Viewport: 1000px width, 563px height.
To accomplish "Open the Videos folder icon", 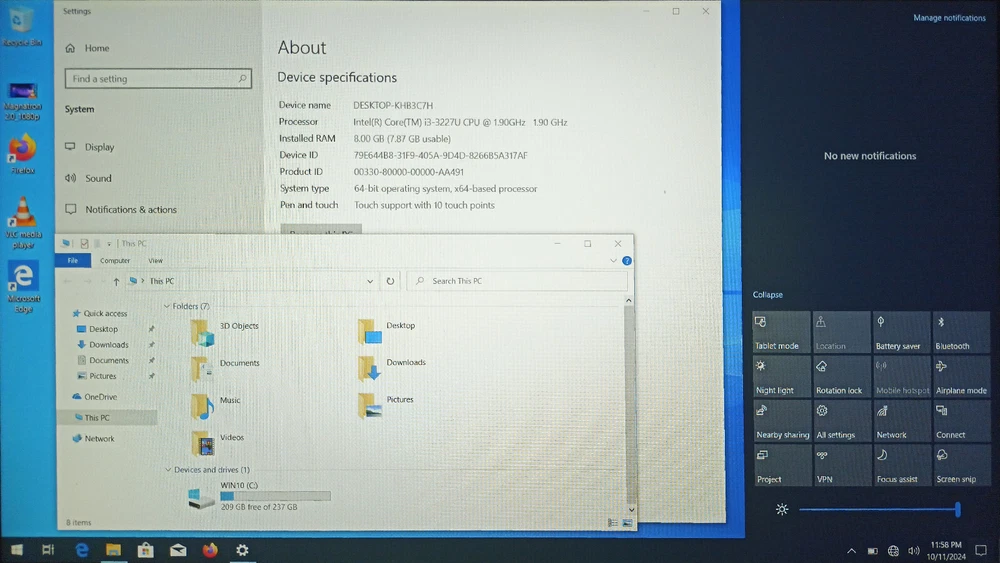I will point(203,443).
